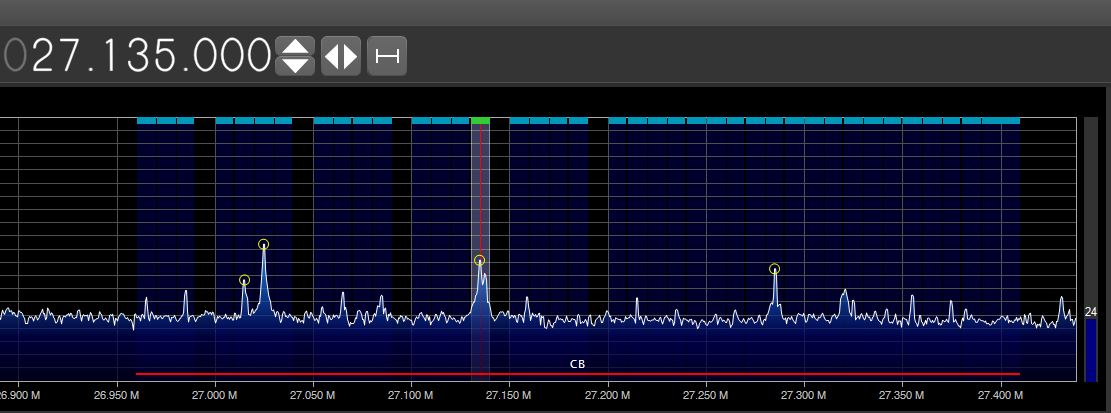
Task: Click the yellow peak marker near 27.285 M
Action: pyautogui.click(x=774, y=268)
